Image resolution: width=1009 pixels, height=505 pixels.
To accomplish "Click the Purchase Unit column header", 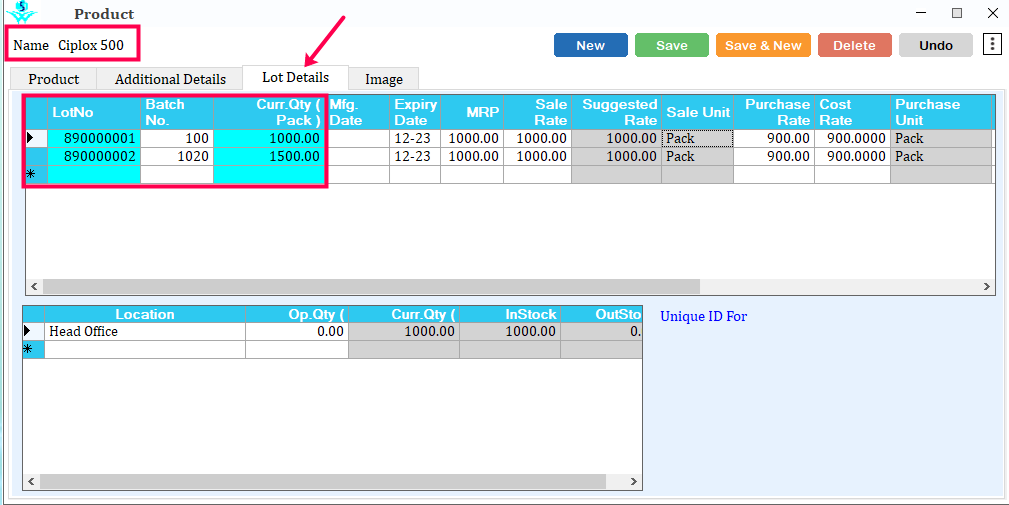I will 941,112.
